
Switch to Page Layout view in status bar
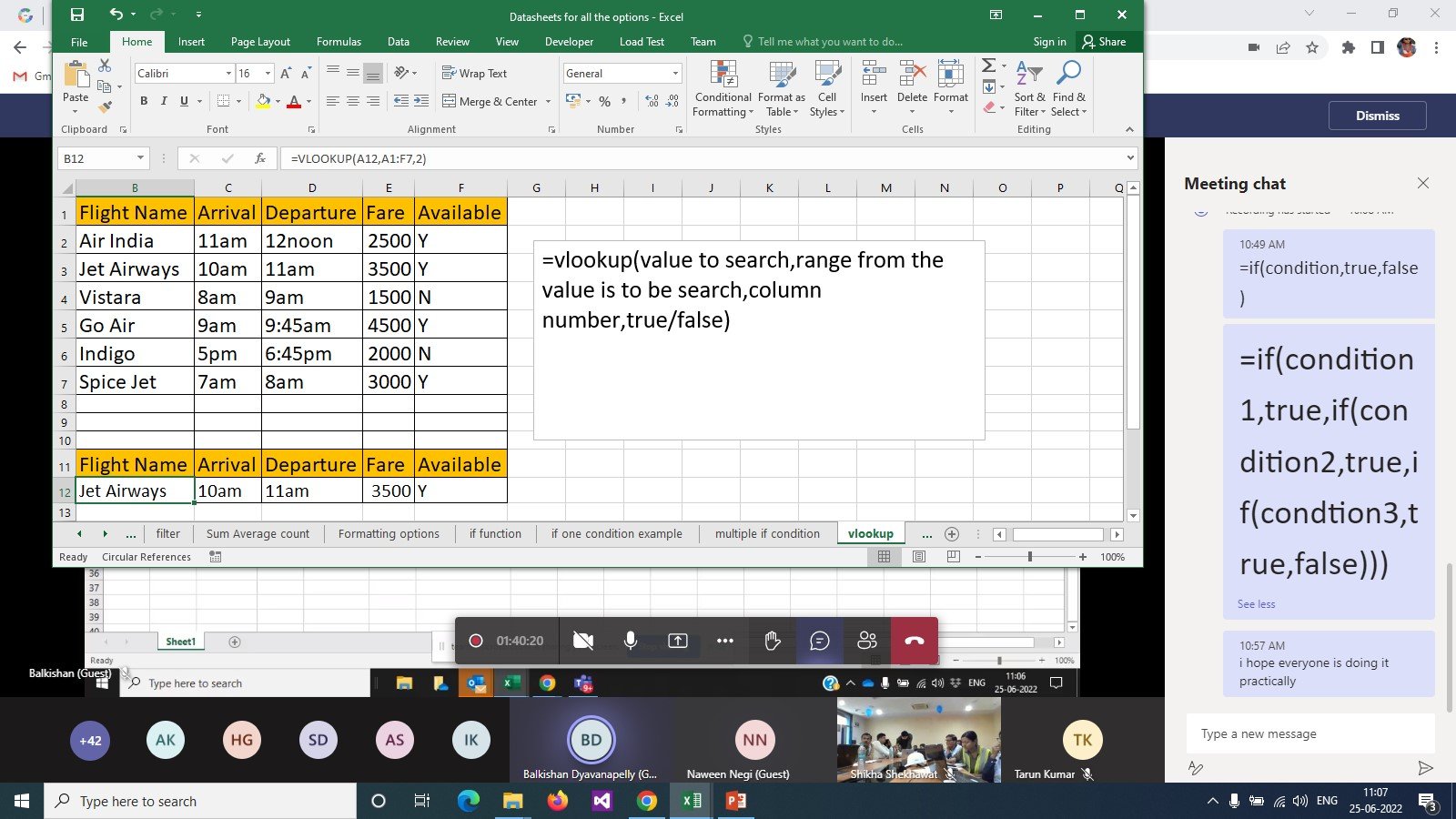[x=919, y=557]
